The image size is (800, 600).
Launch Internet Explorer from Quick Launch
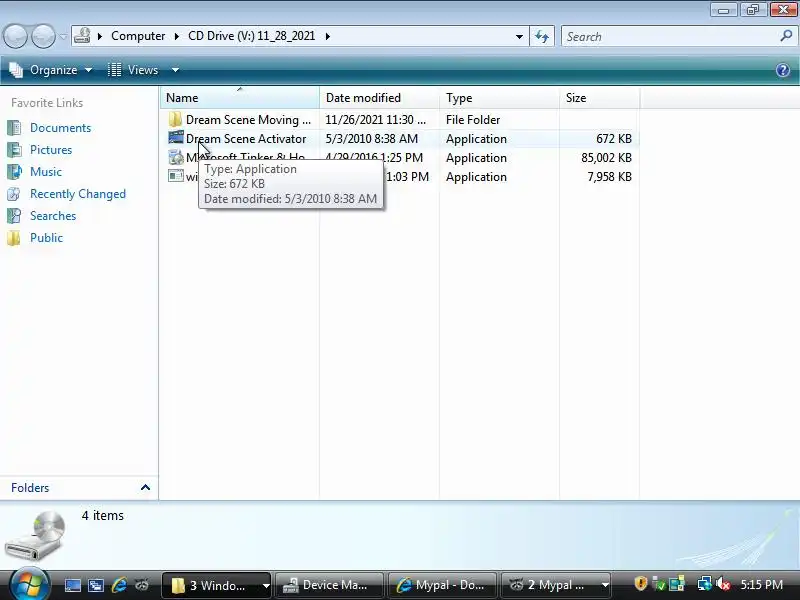[x=119, y=585]
